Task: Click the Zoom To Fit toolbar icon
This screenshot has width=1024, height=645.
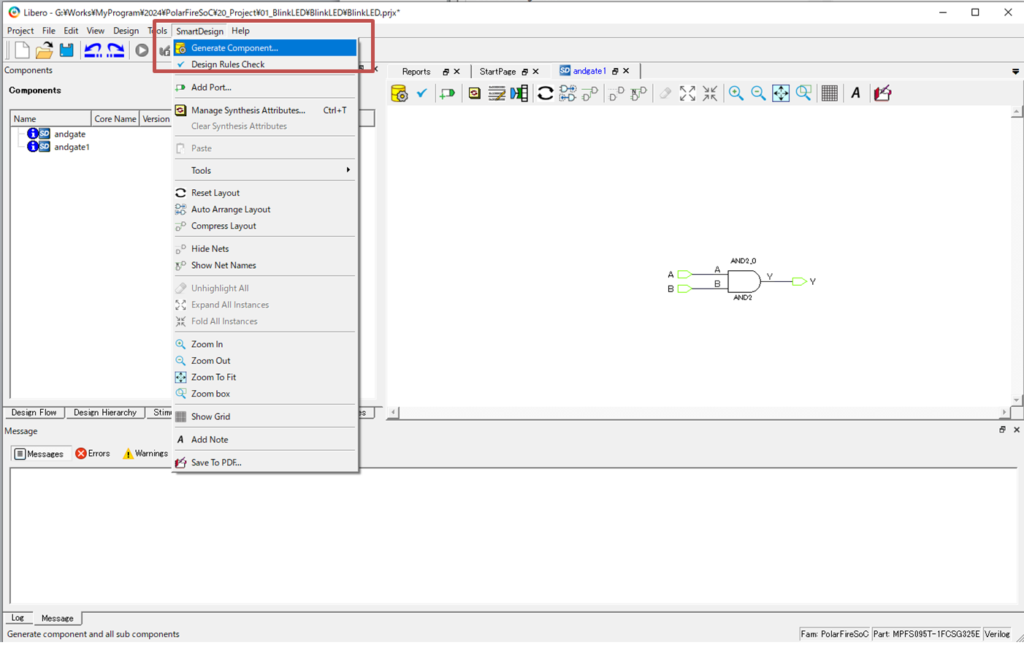Action: click(781, 93)
